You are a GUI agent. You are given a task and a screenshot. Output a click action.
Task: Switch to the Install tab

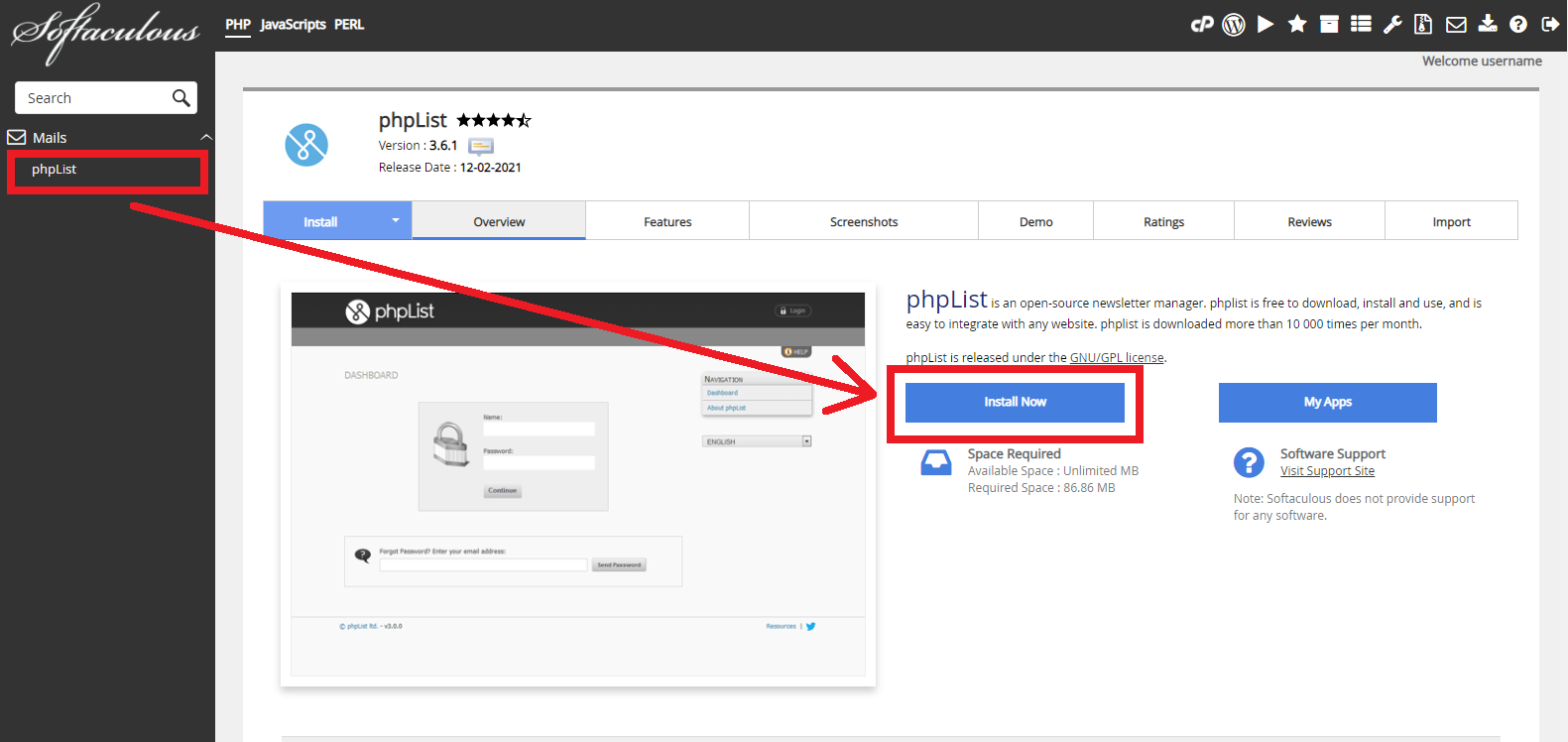point(320,222)
